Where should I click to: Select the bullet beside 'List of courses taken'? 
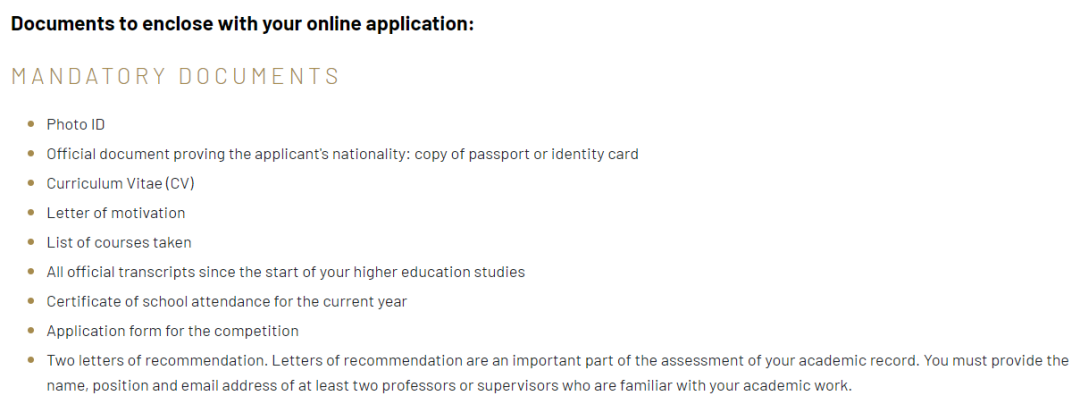(30, 242)
